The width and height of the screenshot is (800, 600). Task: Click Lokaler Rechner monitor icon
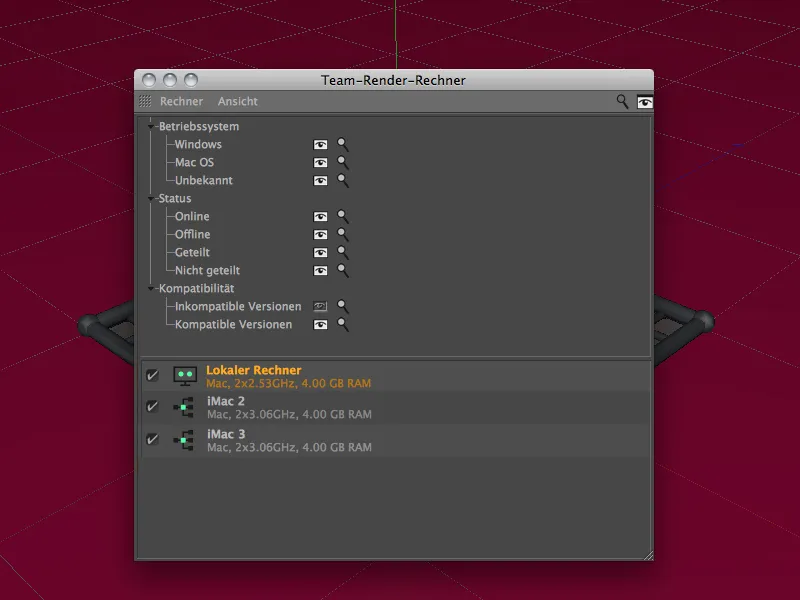click(x=185, y=376)
